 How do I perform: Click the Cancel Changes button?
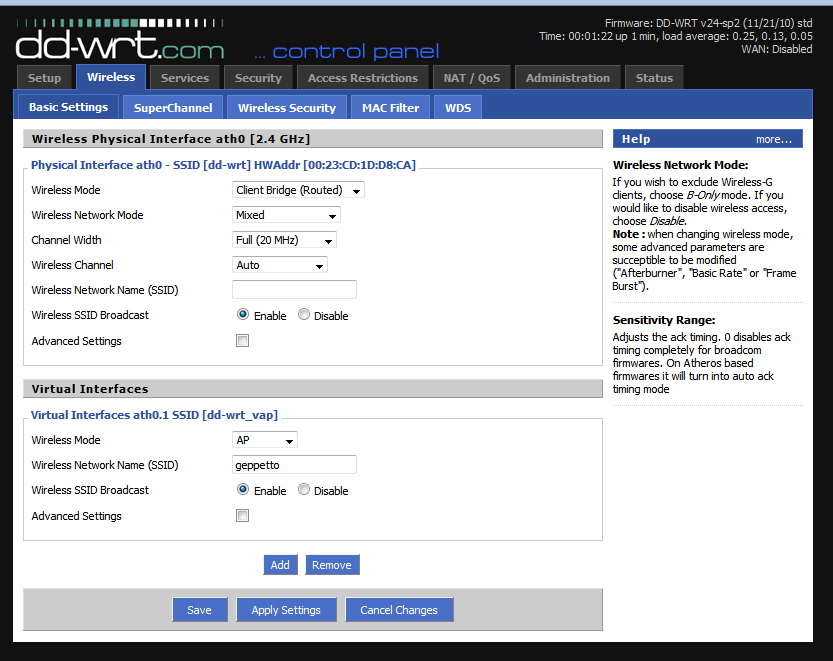click(x=399, y=609)
